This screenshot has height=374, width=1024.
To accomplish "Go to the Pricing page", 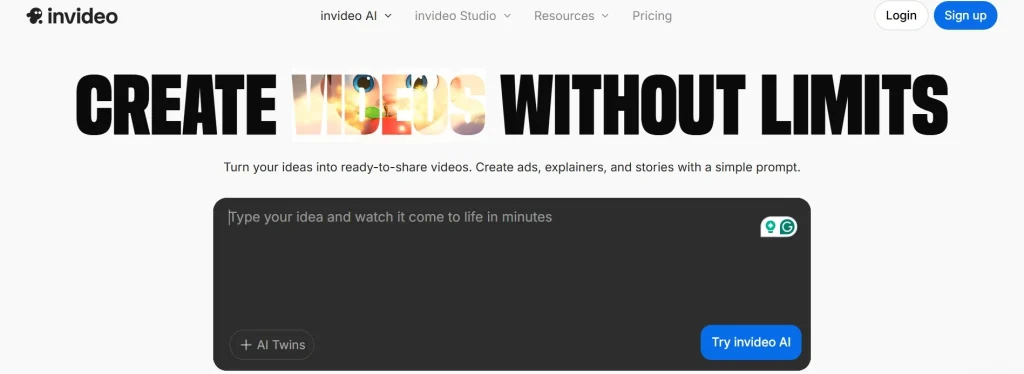I will point(652,16).
